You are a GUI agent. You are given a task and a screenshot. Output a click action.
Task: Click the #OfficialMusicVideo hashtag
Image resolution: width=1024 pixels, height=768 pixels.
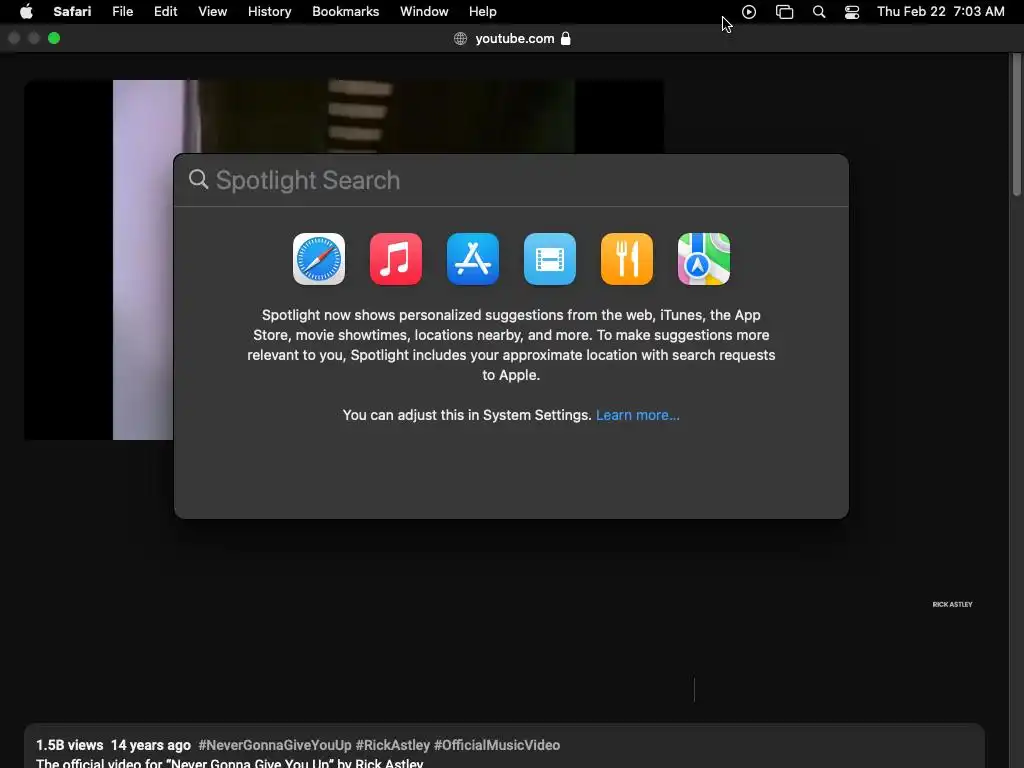(x=497, y=745)
